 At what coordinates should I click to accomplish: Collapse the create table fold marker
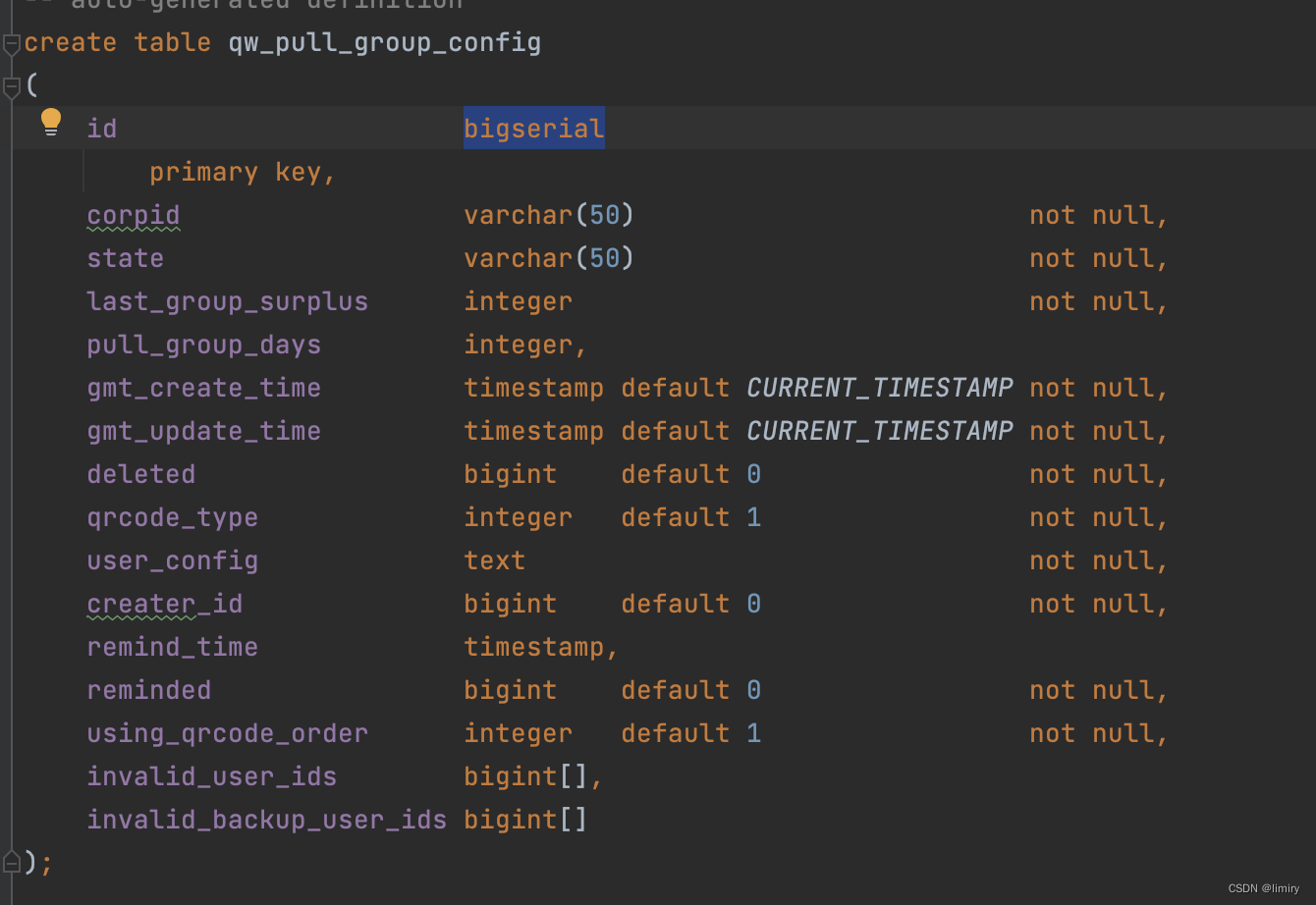[x=11, y=44]
